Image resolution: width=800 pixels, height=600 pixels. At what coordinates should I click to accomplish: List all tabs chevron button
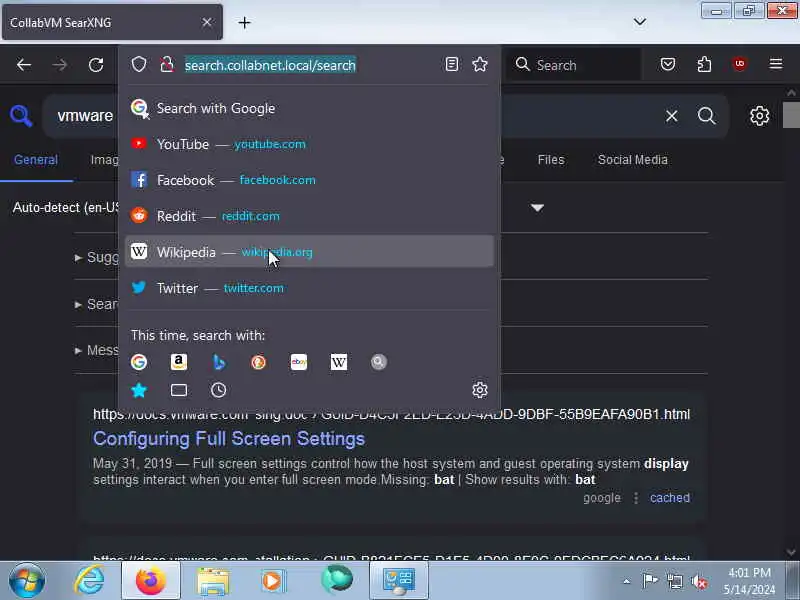[640, 22]
